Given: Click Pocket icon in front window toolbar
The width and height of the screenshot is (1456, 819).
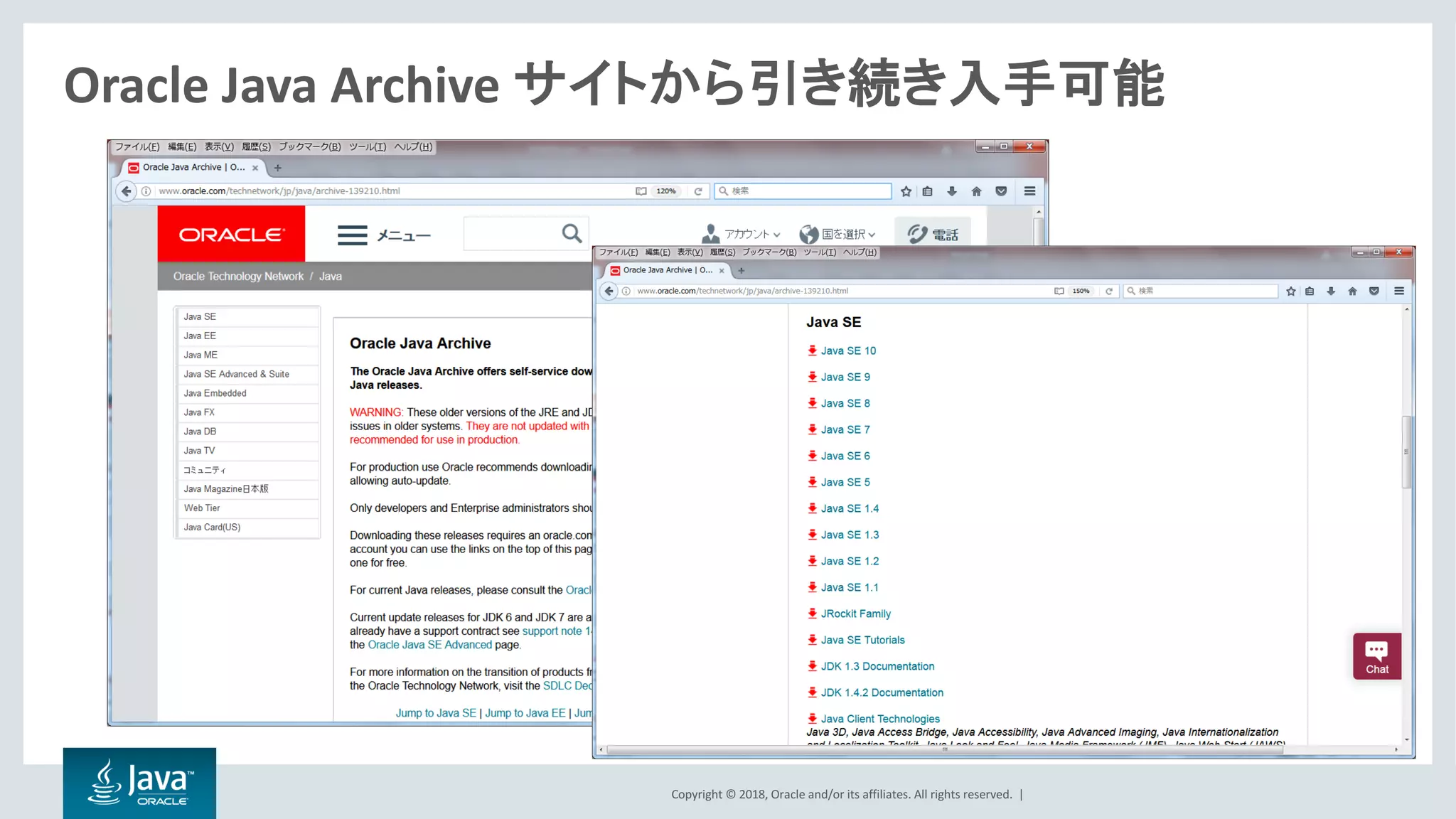Looking at the screenshot, I should click(x=1374, y=291).
